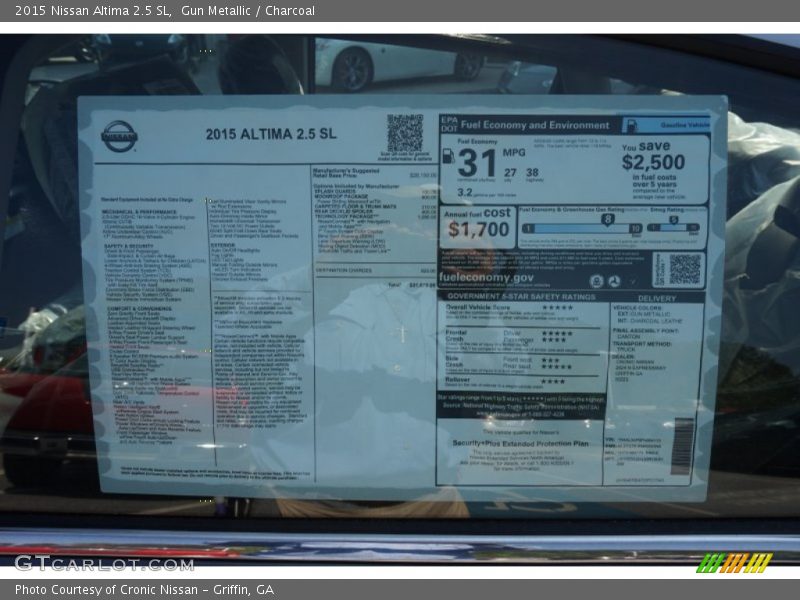Click the '27' city MPG value
800x600 pixels.
(x=510, y=173)
